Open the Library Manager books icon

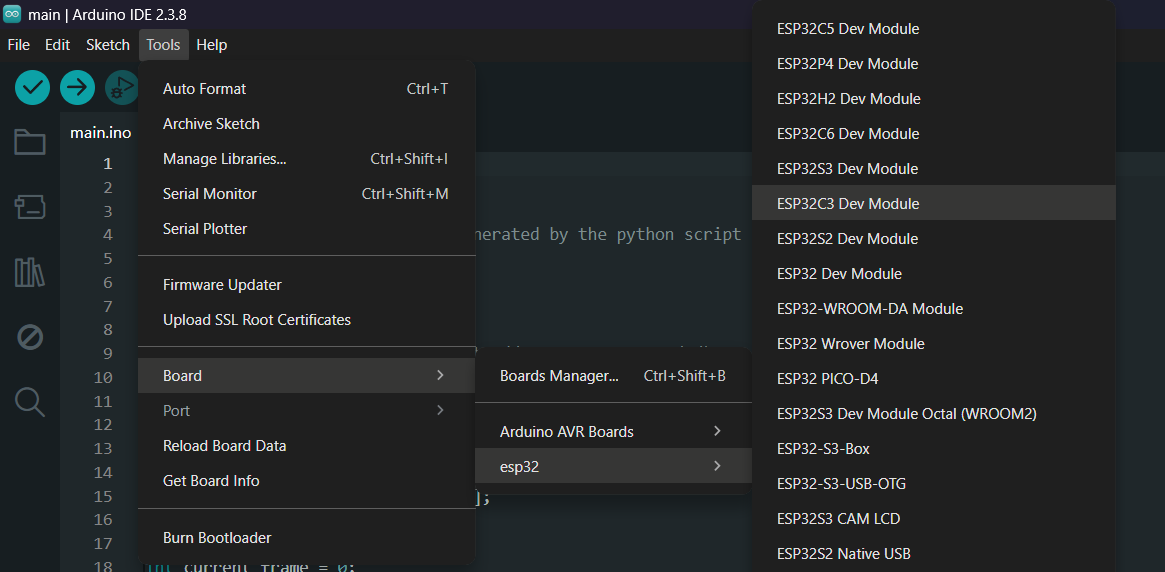tap(30, 273)
